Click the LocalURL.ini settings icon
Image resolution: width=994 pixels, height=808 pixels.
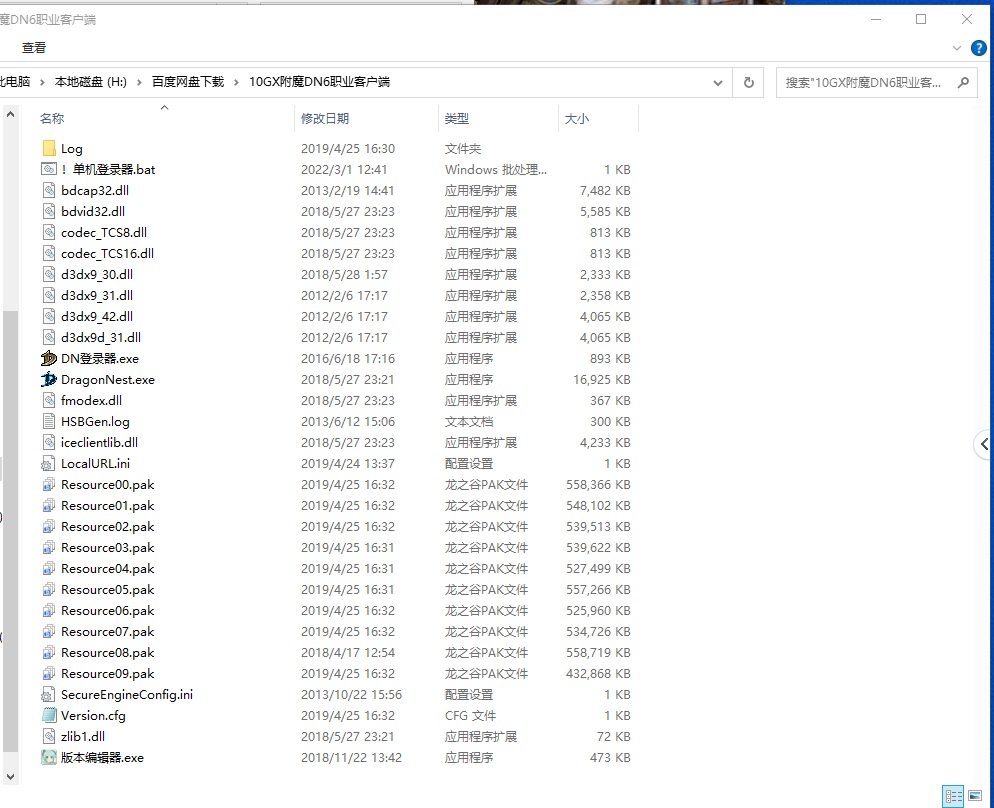48,463
